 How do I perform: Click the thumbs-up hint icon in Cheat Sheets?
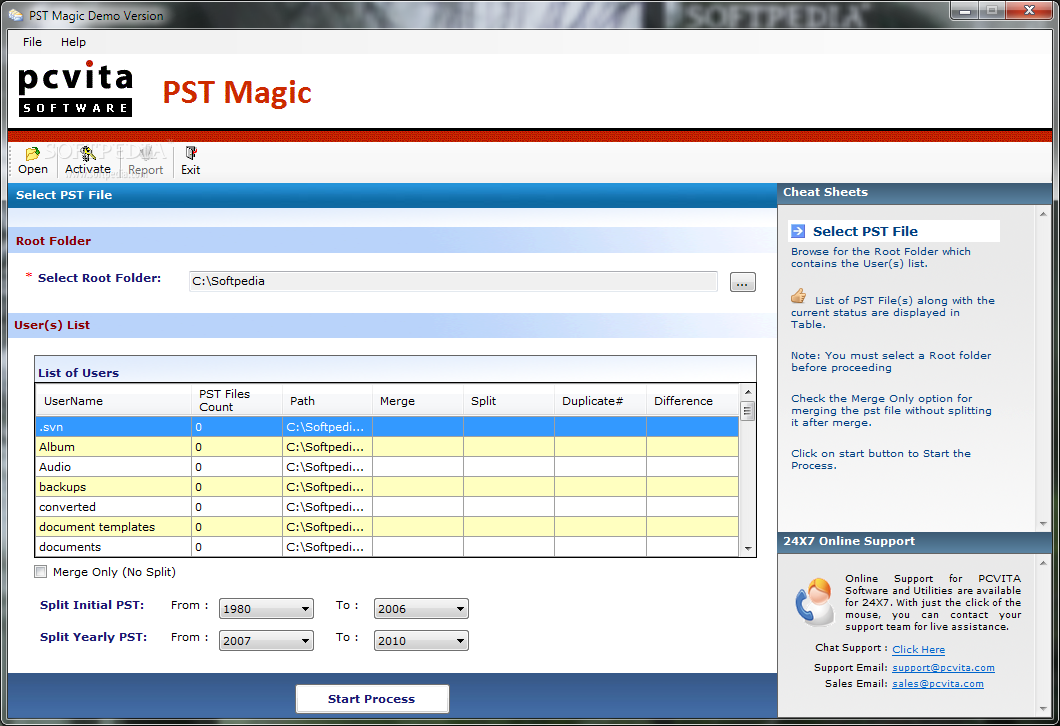[798, 296]
